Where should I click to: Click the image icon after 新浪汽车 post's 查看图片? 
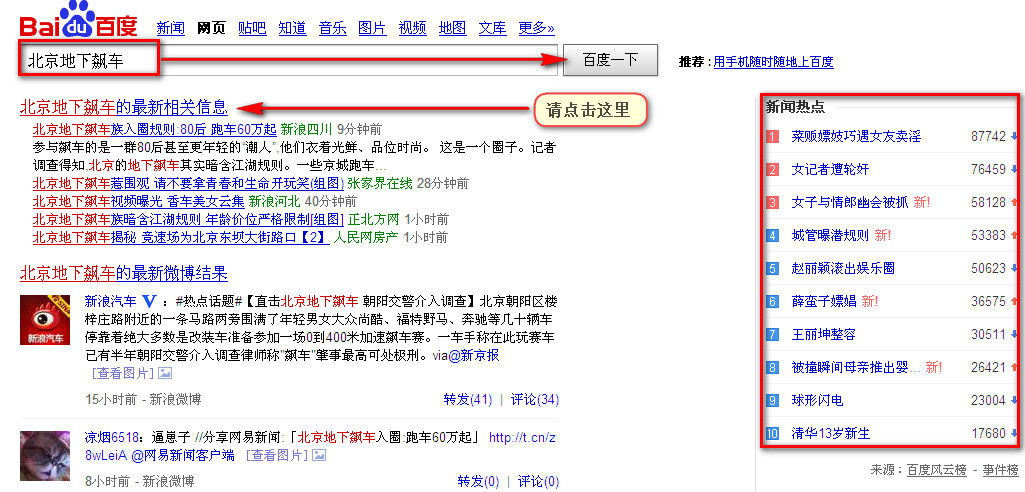coord(165,373)
